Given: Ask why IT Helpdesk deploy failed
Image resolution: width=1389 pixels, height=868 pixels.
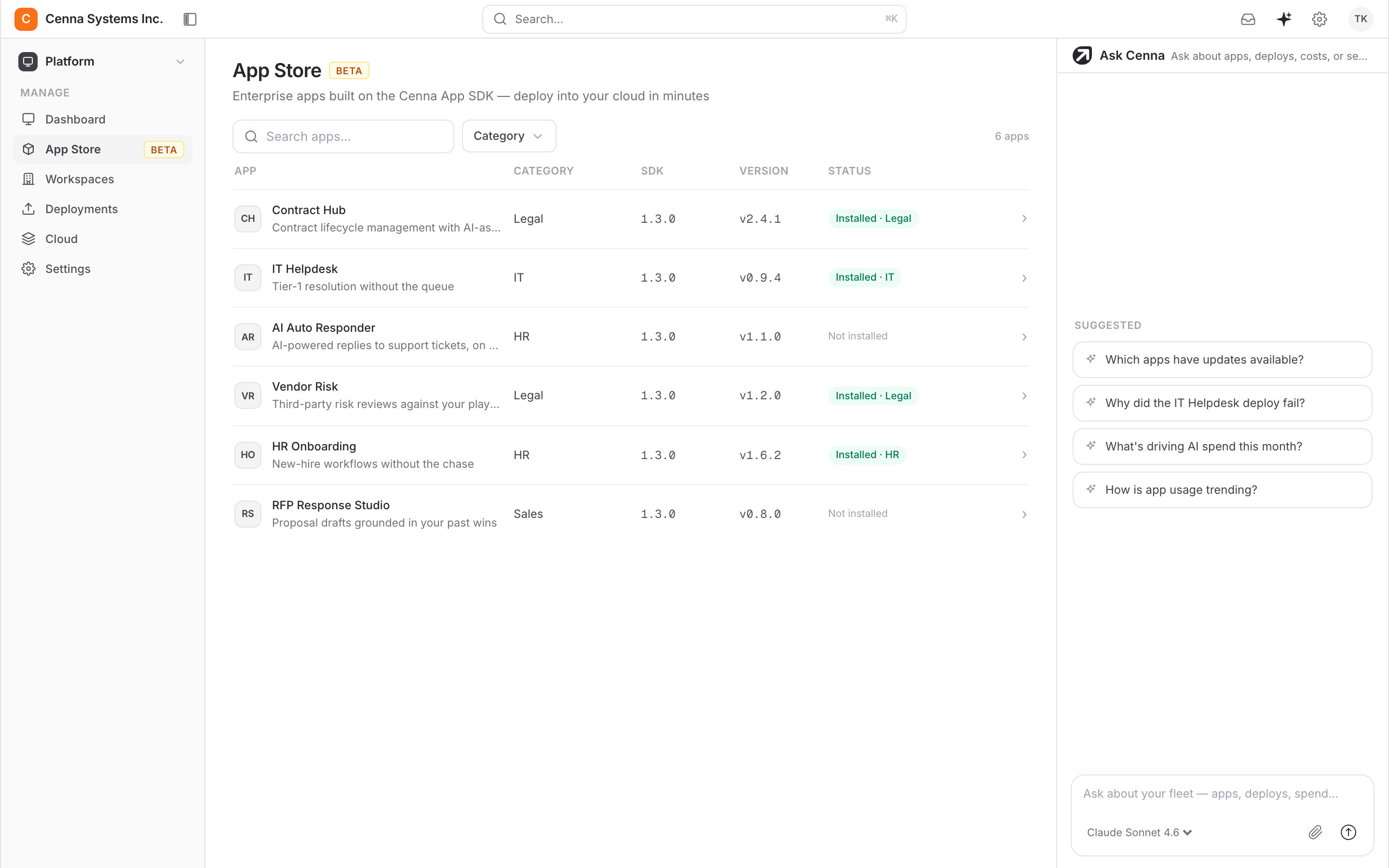Looking at the screenshot, I should point(1222,403).
